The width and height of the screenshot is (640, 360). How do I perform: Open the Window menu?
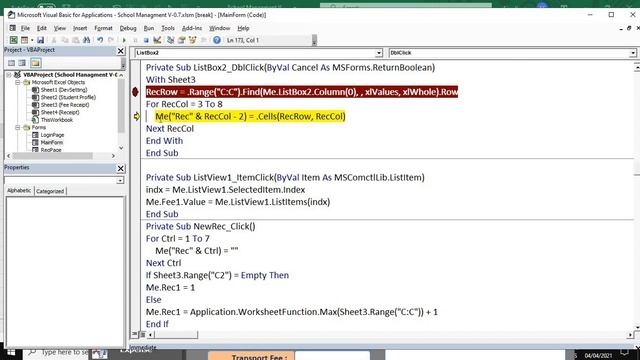coord(220,28)
